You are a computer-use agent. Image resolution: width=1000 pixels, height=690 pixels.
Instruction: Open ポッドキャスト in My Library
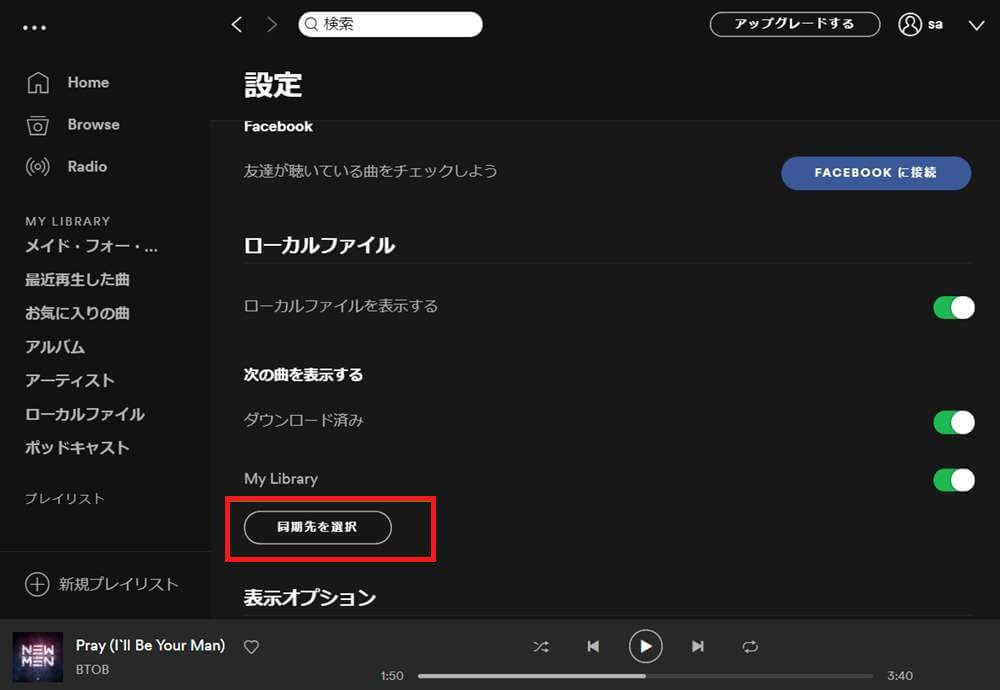(x=77, y=448)
